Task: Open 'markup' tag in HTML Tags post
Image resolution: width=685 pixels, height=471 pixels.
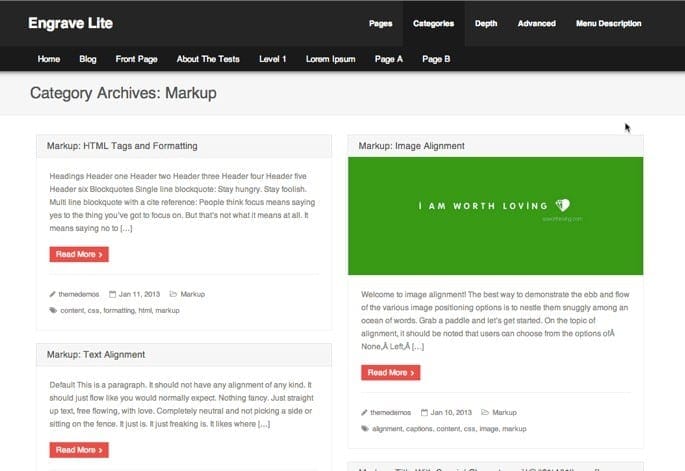Action: (167, 310)
